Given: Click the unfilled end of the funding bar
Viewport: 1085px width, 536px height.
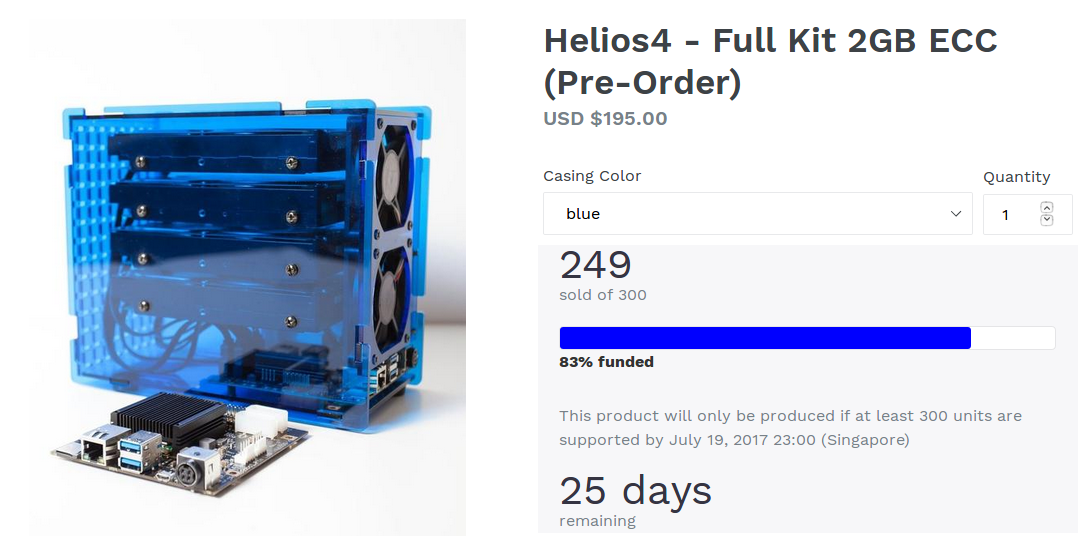Looking at the screenshot, I should pos(1013,338).
